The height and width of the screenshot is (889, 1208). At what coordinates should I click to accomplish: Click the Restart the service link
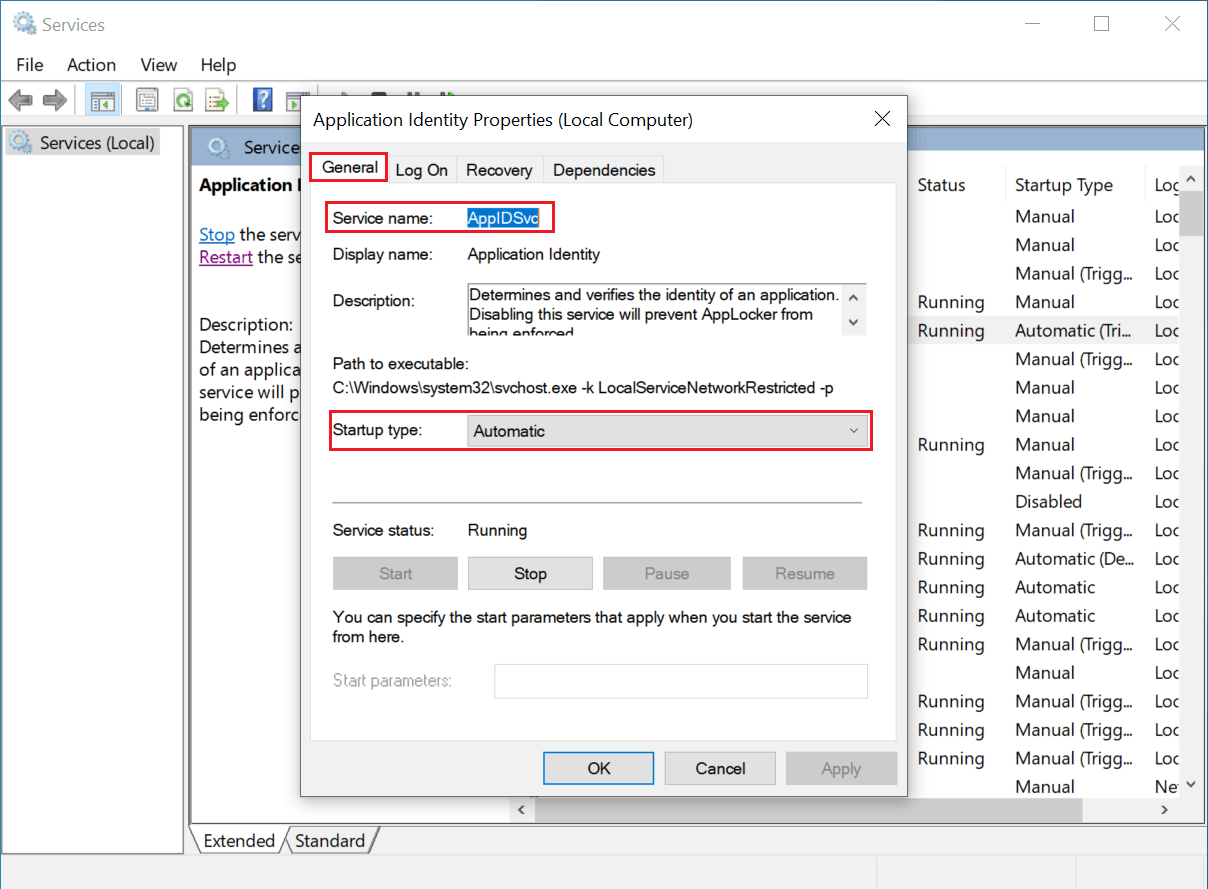point(226,257)
